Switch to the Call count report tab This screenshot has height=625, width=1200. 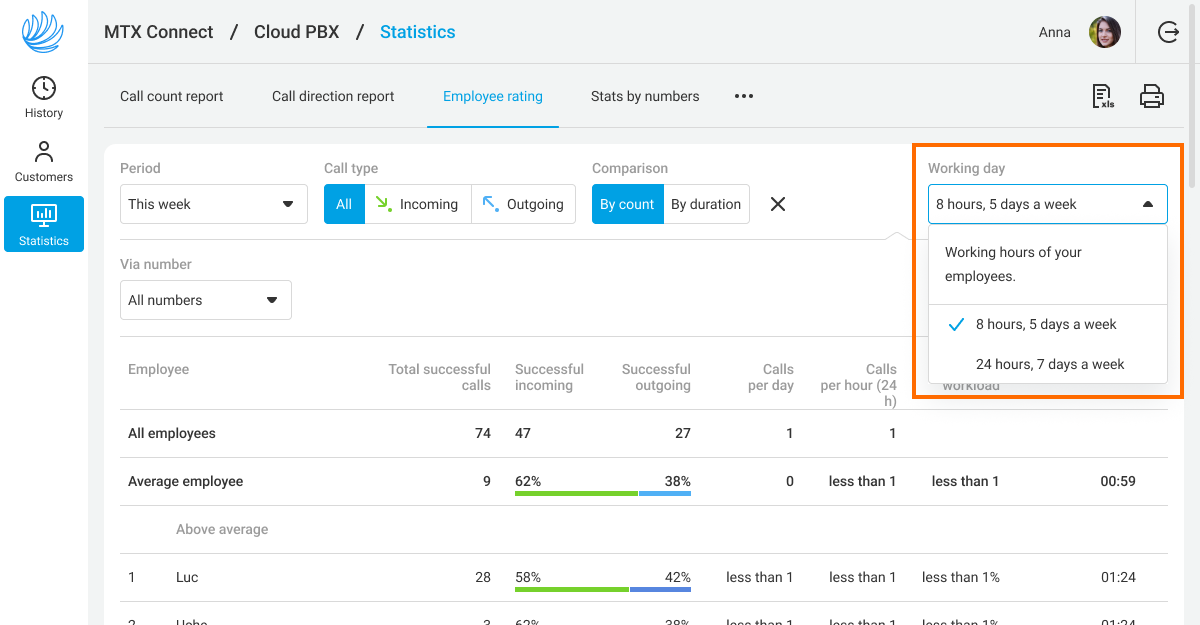pos(171,97)
